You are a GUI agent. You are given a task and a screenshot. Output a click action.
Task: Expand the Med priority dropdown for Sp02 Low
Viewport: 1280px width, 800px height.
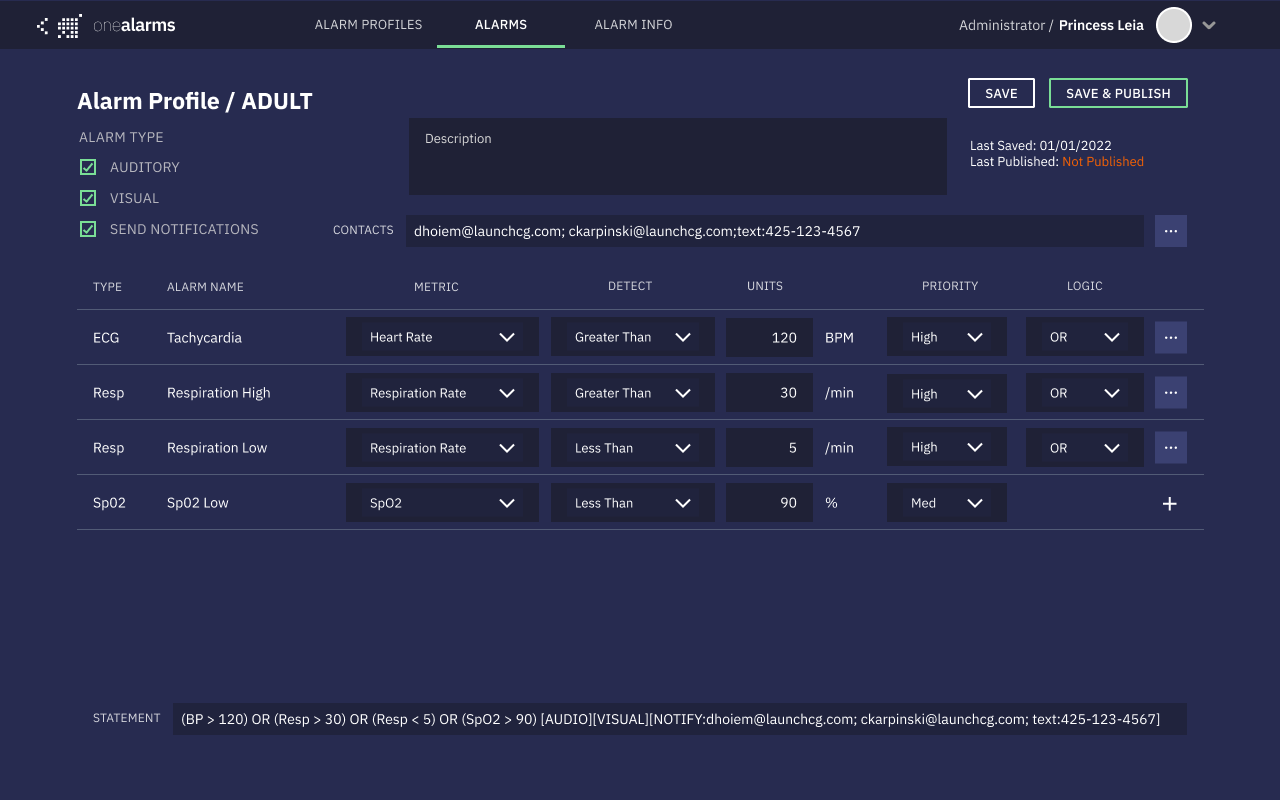(x=946, y=503)
